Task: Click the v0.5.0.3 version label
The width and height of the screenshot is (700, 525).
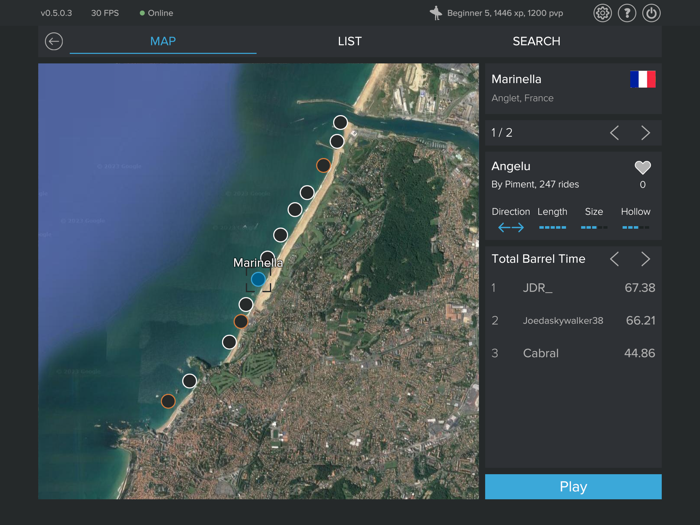Action: [56, 13]
